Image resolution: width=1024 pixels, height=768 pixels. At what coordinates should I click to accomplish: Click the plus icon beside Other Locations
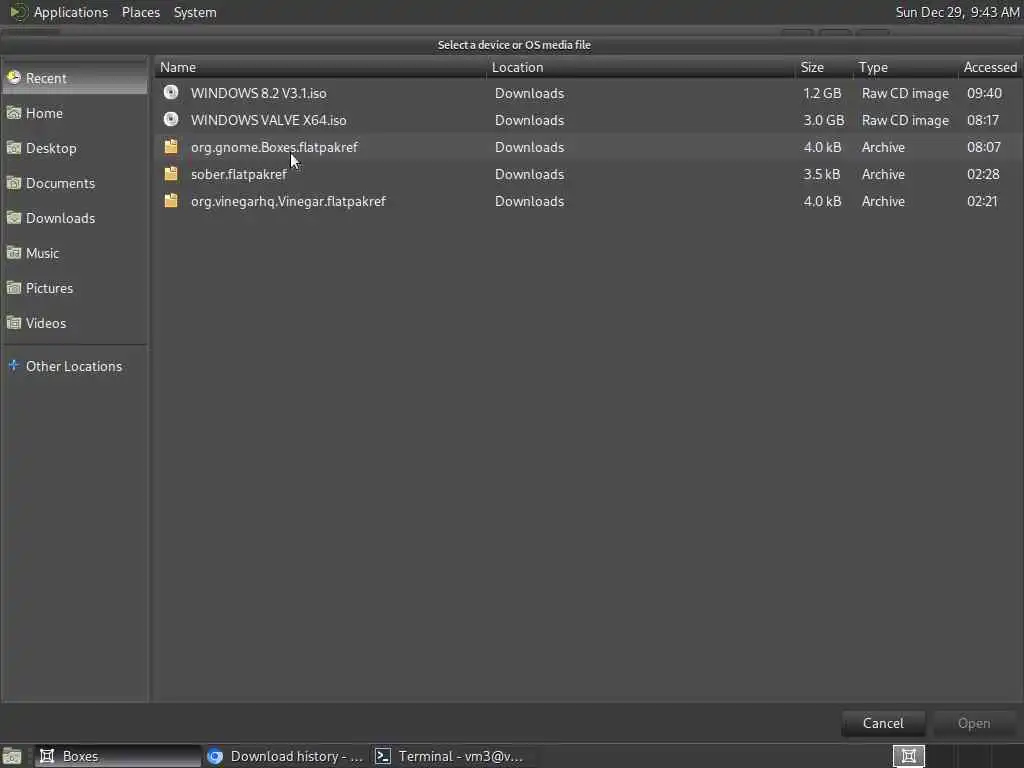click(14, 366)
